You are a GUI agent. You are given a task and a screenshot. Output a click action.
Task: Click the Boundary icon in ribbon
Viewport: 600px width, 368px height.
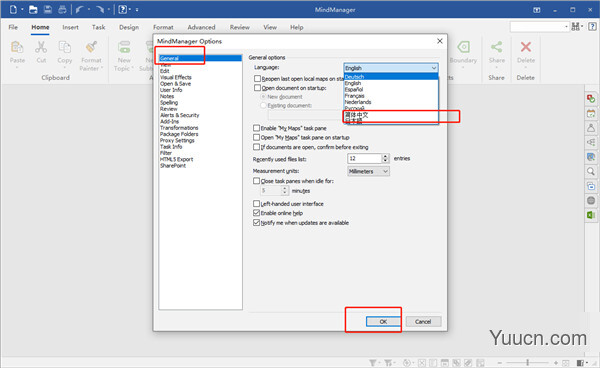(x=463, y=47)
